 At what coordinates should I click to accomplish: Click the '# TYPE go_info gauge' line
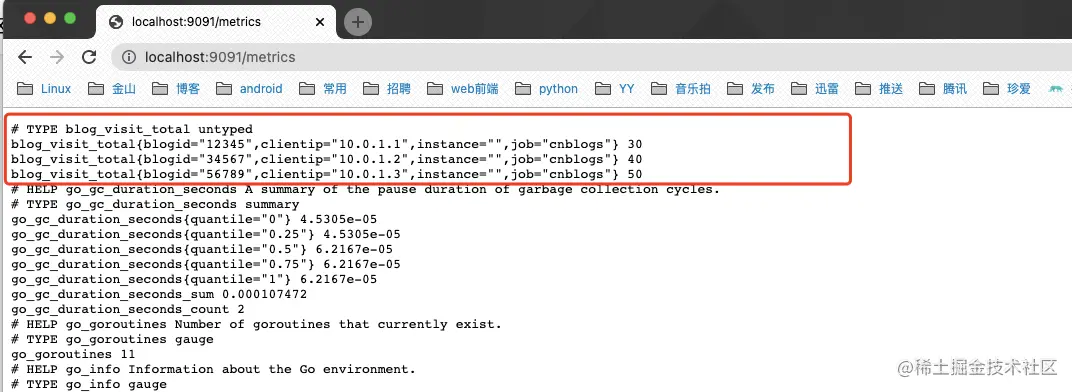click(x=89, y=384)
